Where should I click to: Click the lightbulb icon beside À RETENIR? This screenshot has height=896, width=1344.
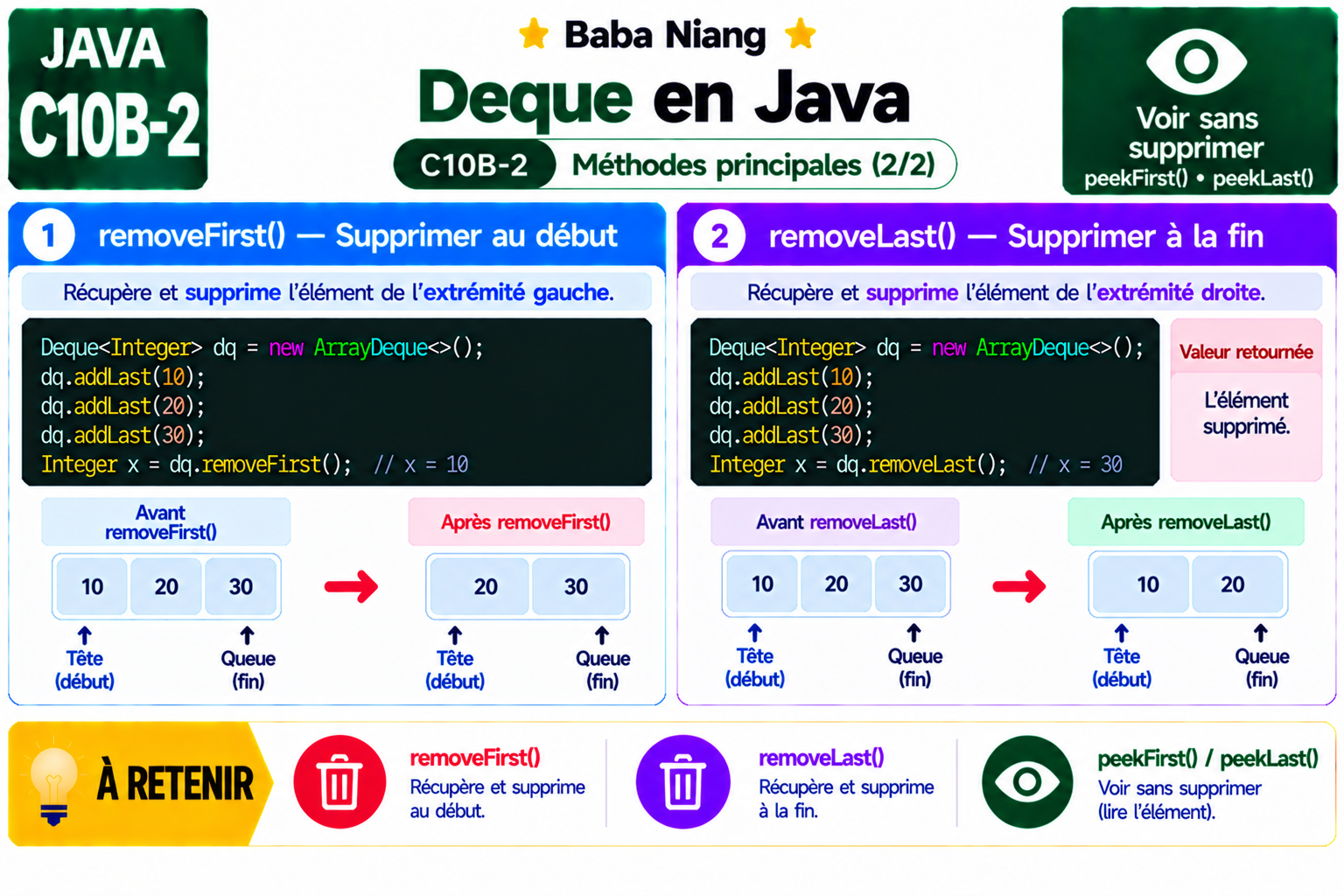click(x=54, y=785)
